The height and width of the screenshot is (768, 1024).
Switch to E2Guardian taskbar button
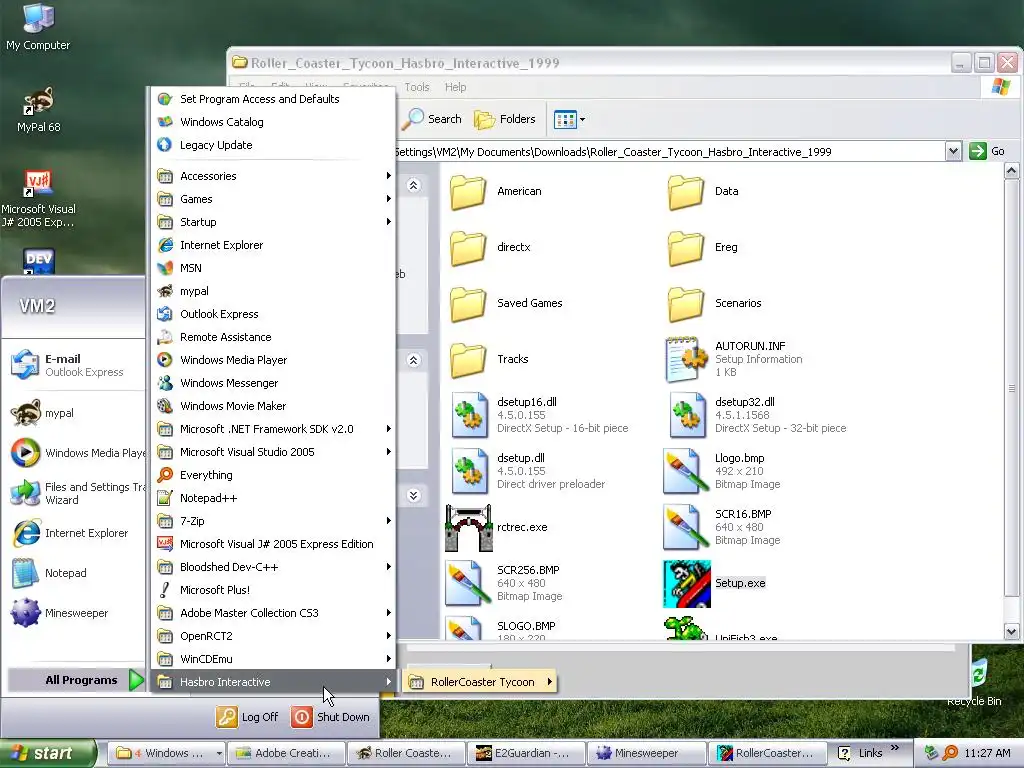526,753
